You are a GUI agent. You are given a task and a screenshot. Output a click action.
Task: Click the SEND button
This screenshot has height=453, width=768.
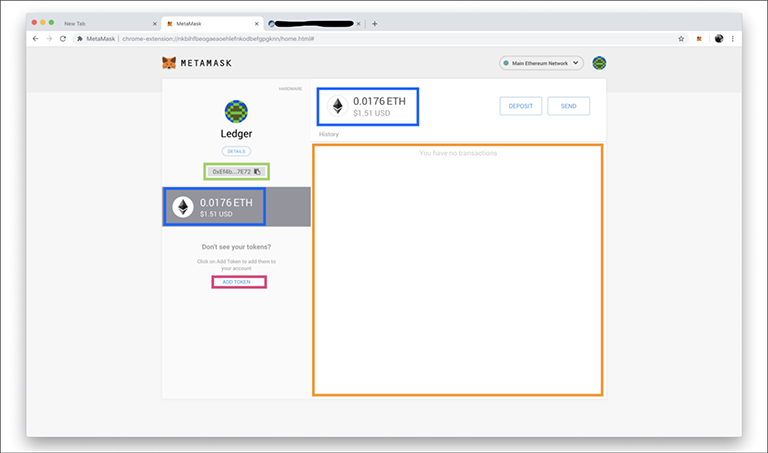pos(569,106)
